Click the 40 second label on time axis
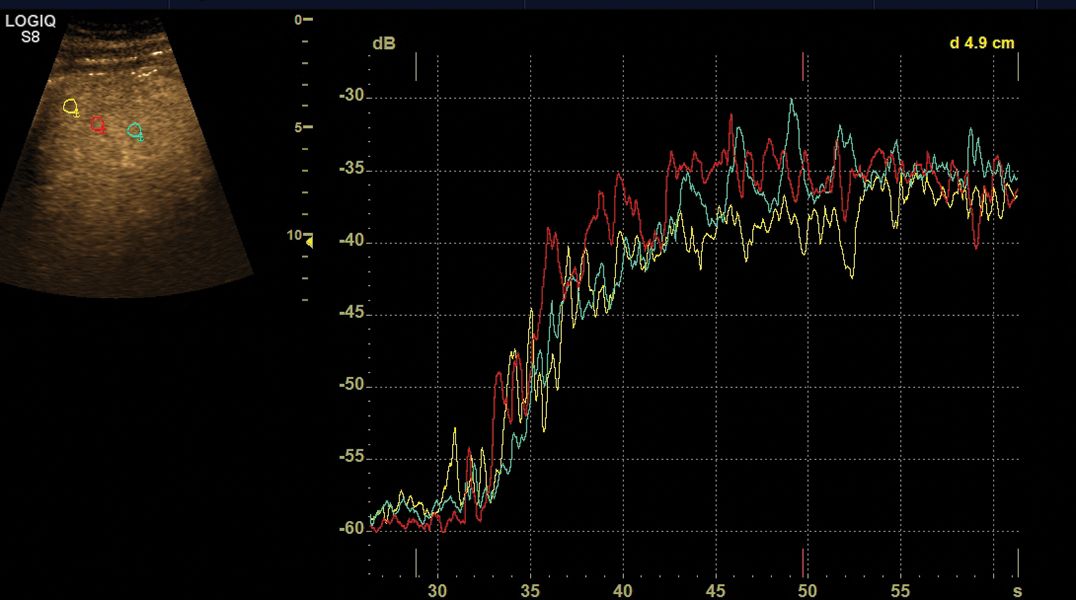 coord(622,591)
